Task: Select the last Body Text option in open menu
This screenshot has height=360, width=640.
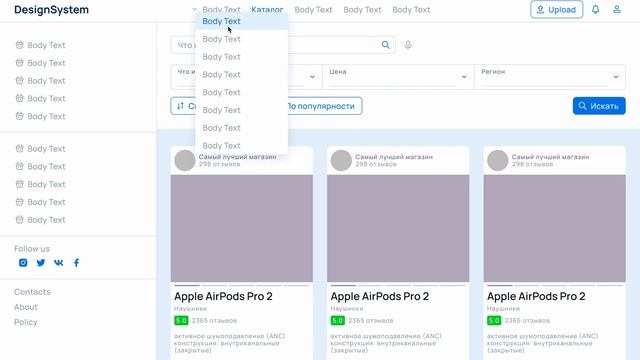Action: pyautogui.click(x=242, y=146)
